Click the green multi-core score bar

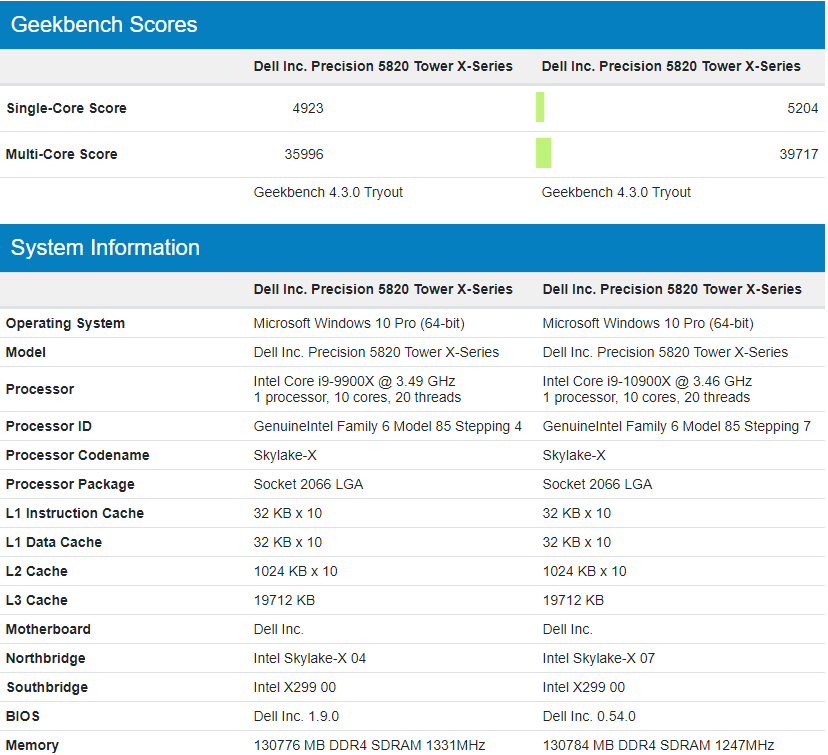point(543,152)
